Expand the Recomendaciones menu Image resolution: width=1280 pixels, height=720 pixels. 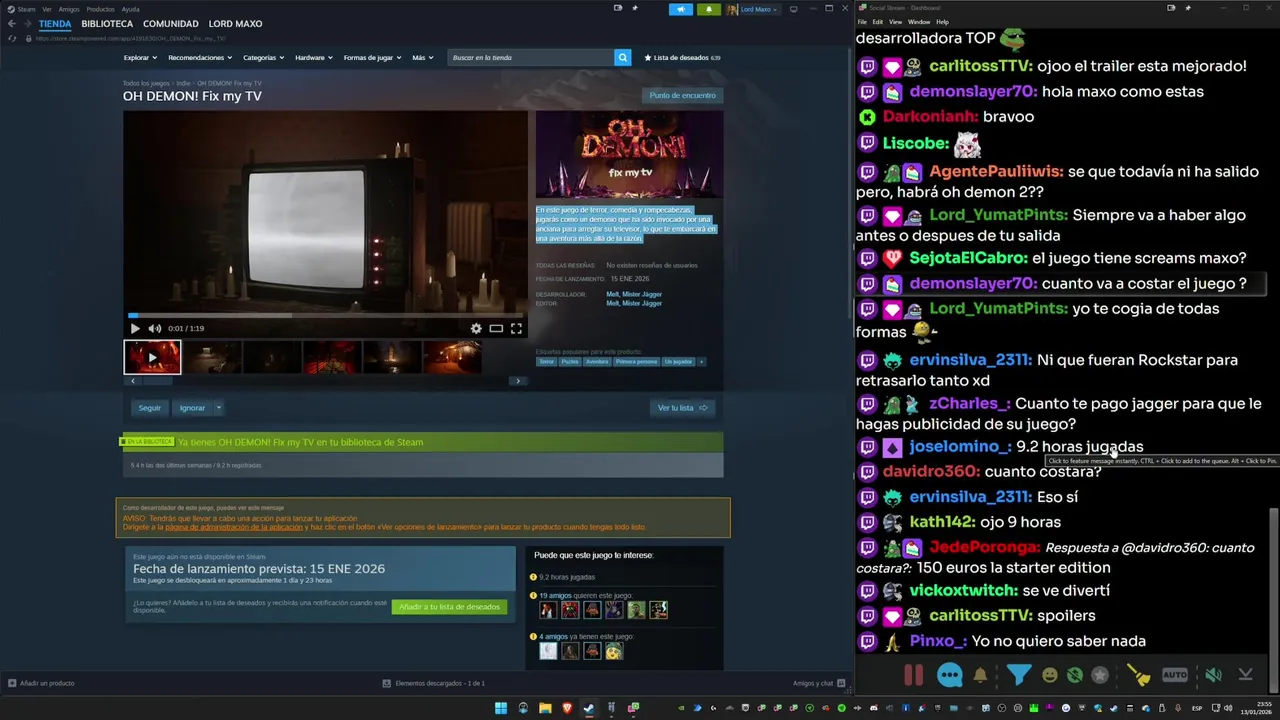pos(200,58)
